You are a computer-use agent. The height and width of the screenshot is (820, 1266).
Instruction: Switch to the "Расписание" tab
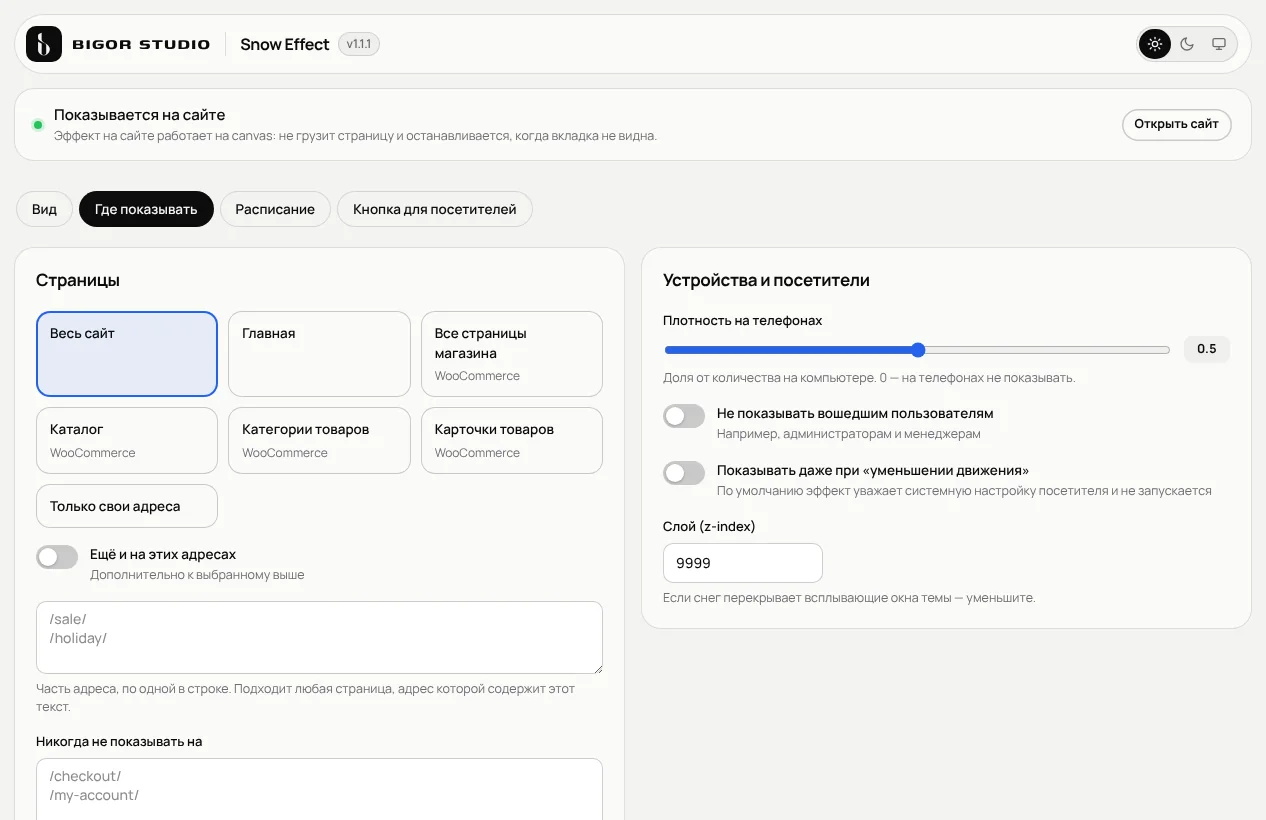(275, 209)
